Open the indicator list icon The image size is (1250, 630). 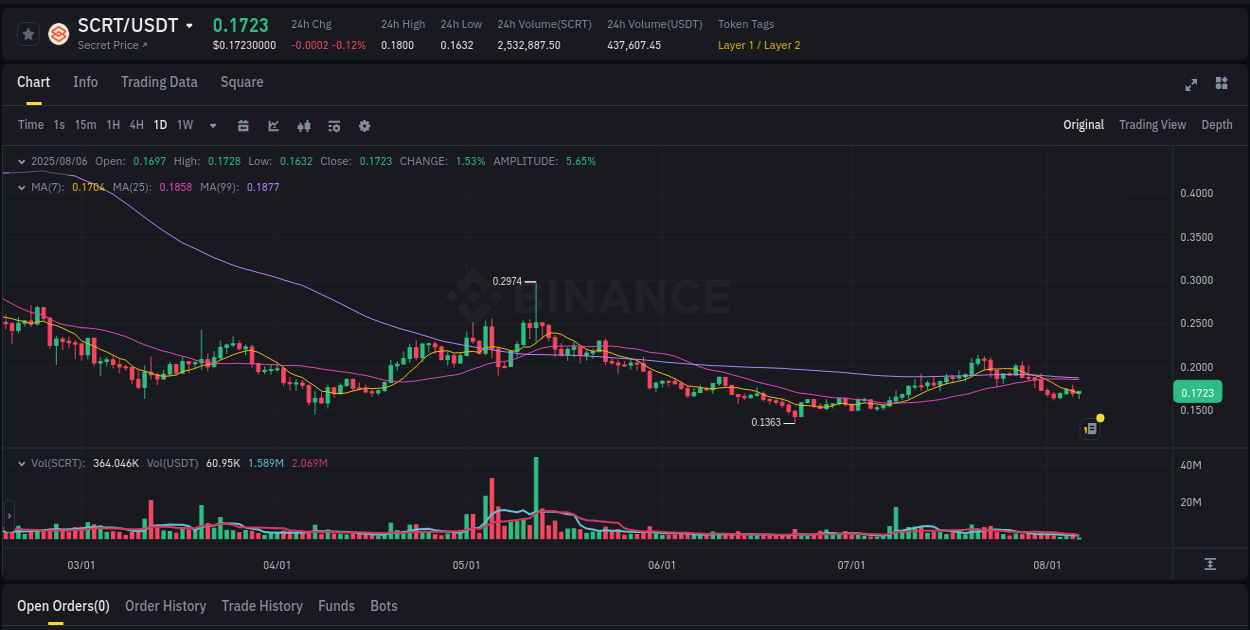pyautogui.click(x=333, y=125)
